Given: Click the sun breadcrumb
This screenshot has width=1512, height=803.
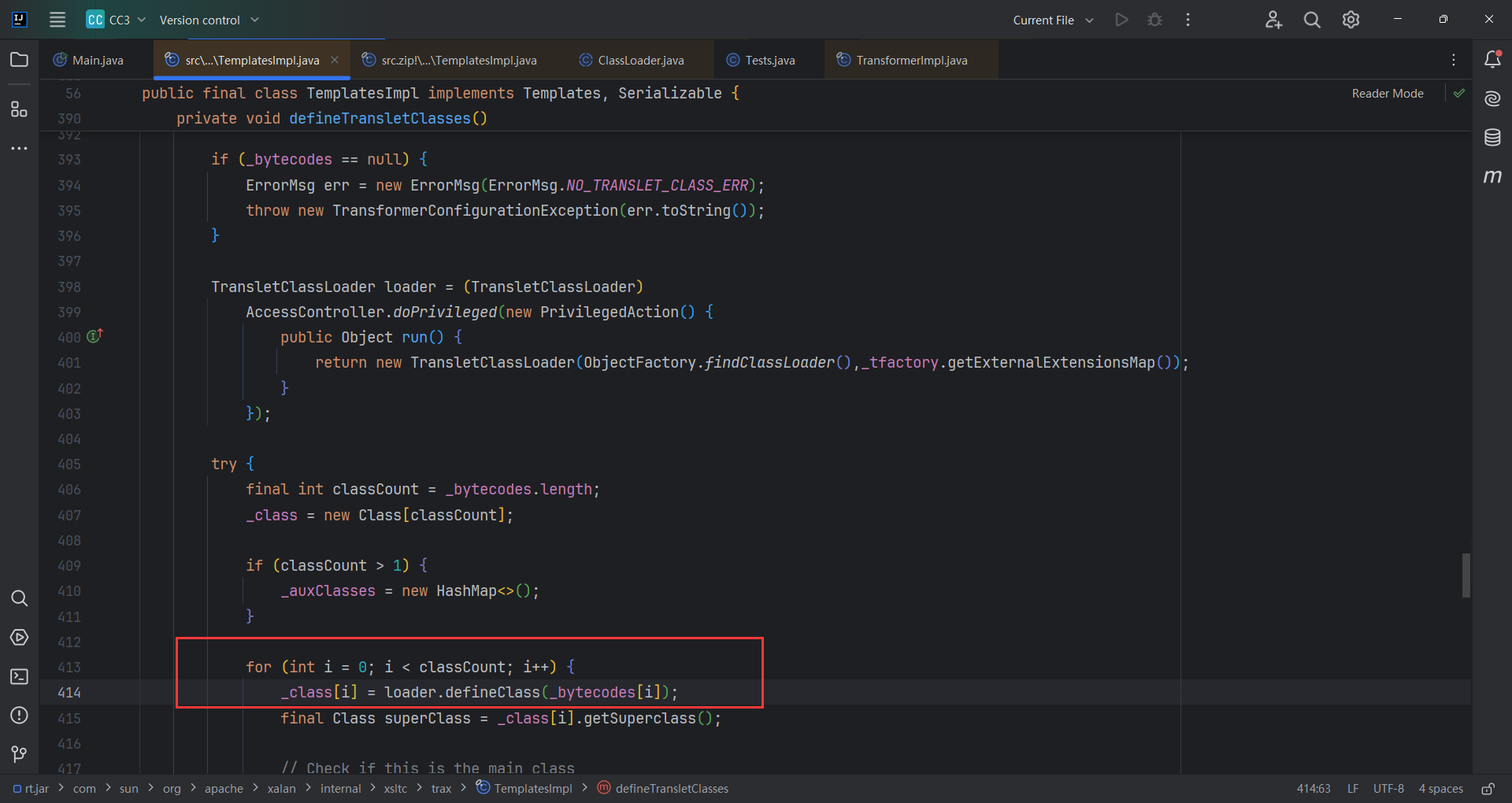Looking at the screenshot, I should [128, 788].
